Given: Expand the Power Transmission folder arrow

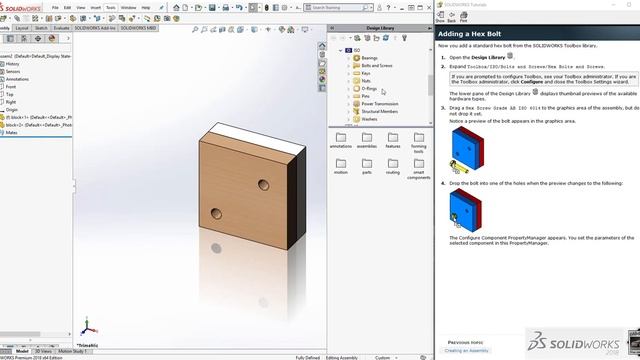Looking at the screenshot, I should click(349, 104).
